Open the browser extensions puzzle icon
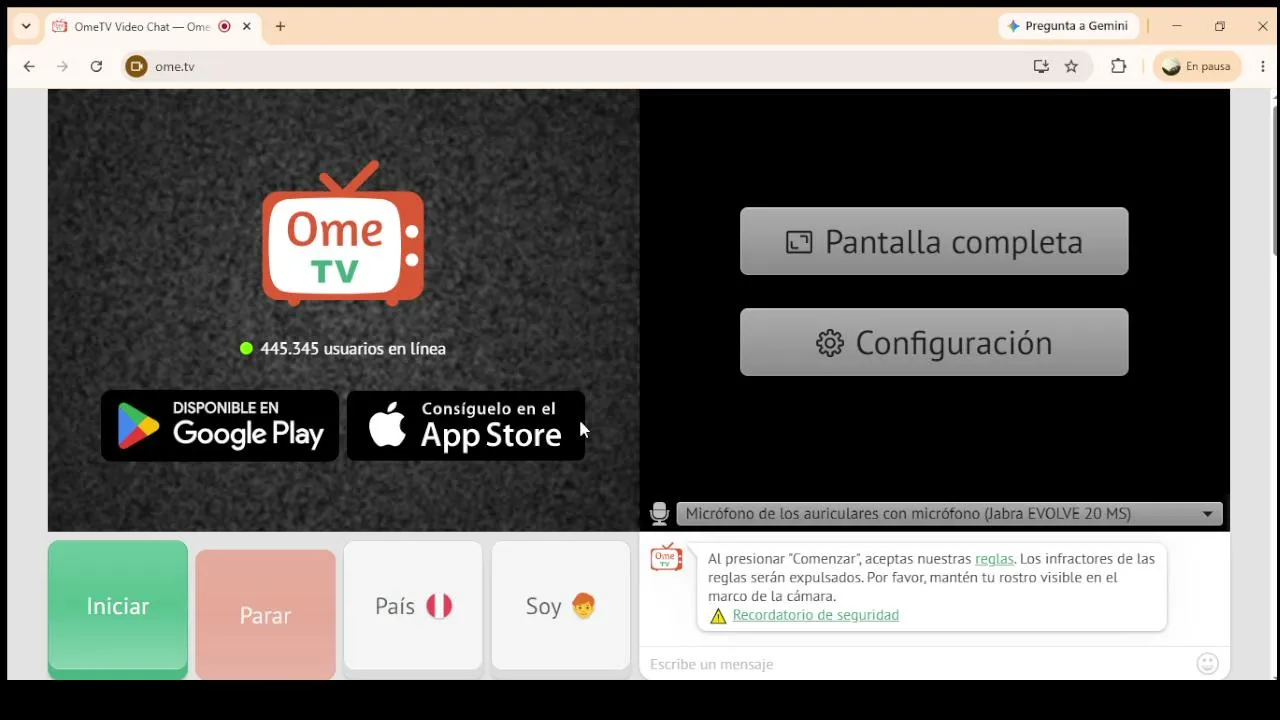Viewport: 1280px width, 720px height. [x=1118, y=66]
